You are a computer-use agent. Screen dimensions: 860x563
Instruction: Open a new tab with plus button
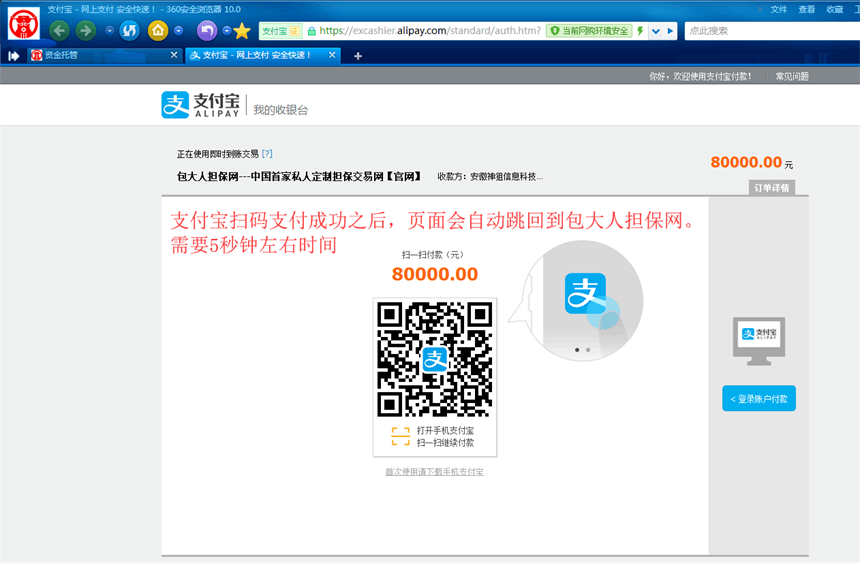tap(358, 55)
